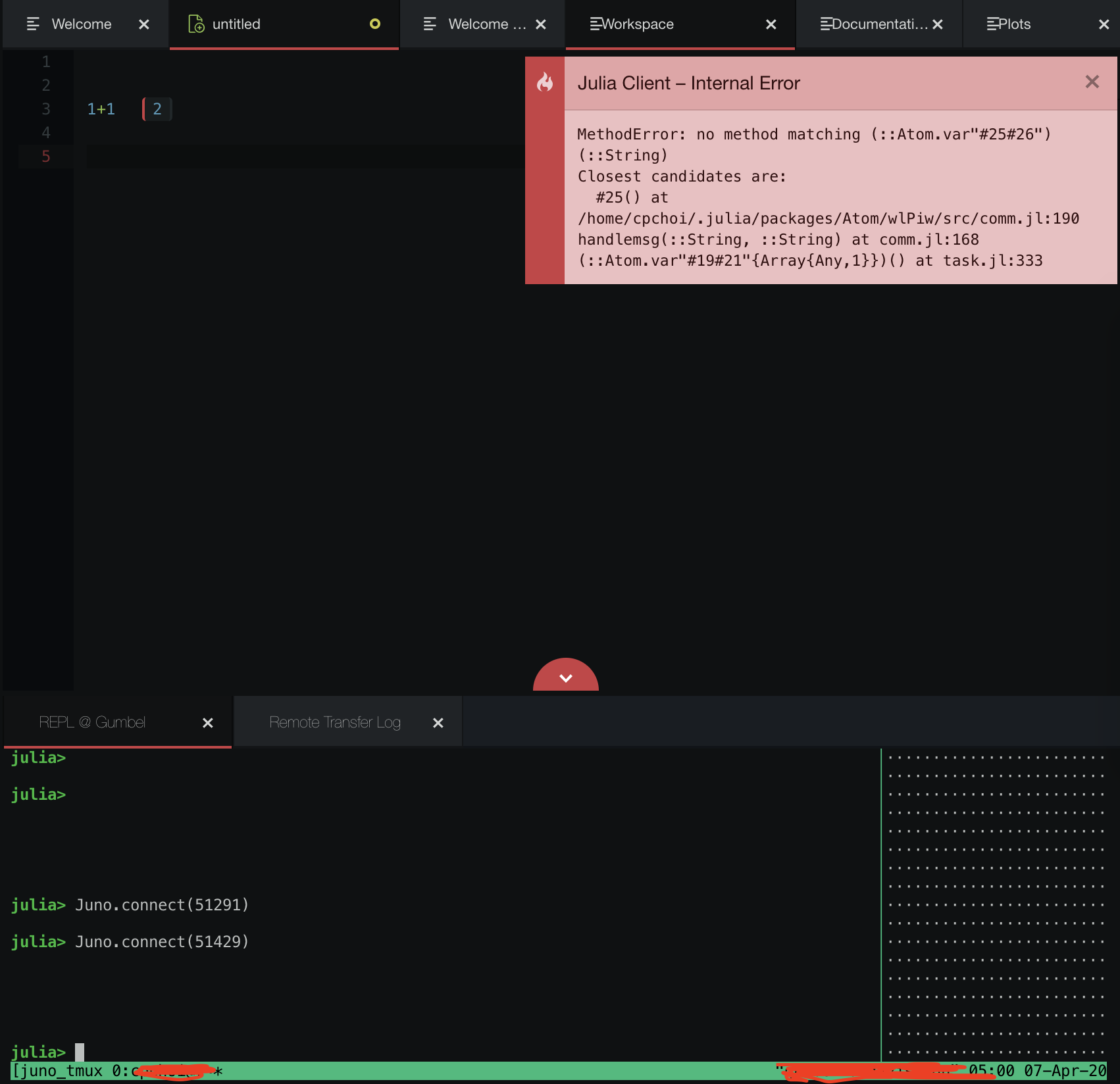
Task: Click the yellow unsaved-changes indicator on untitled tab
Action: click(x=375, y=24)
